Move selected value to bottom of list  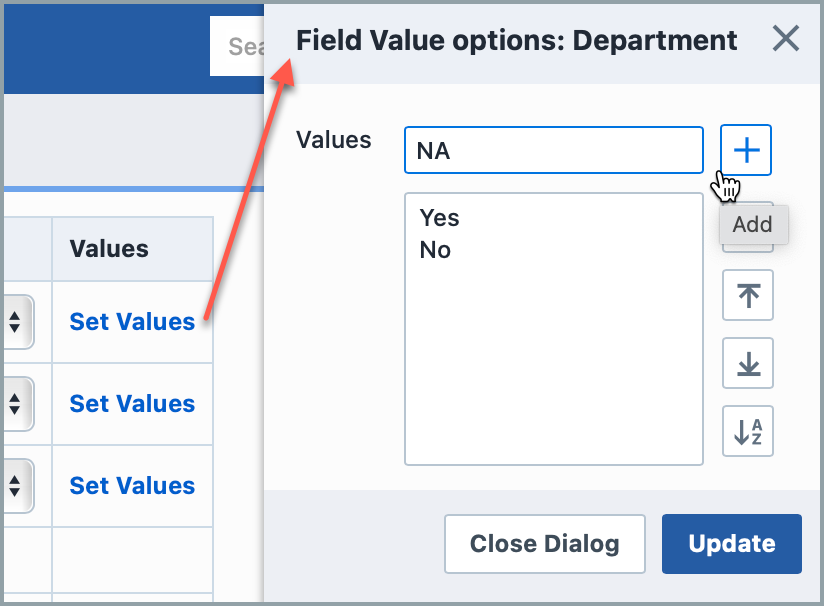[747, 363]
